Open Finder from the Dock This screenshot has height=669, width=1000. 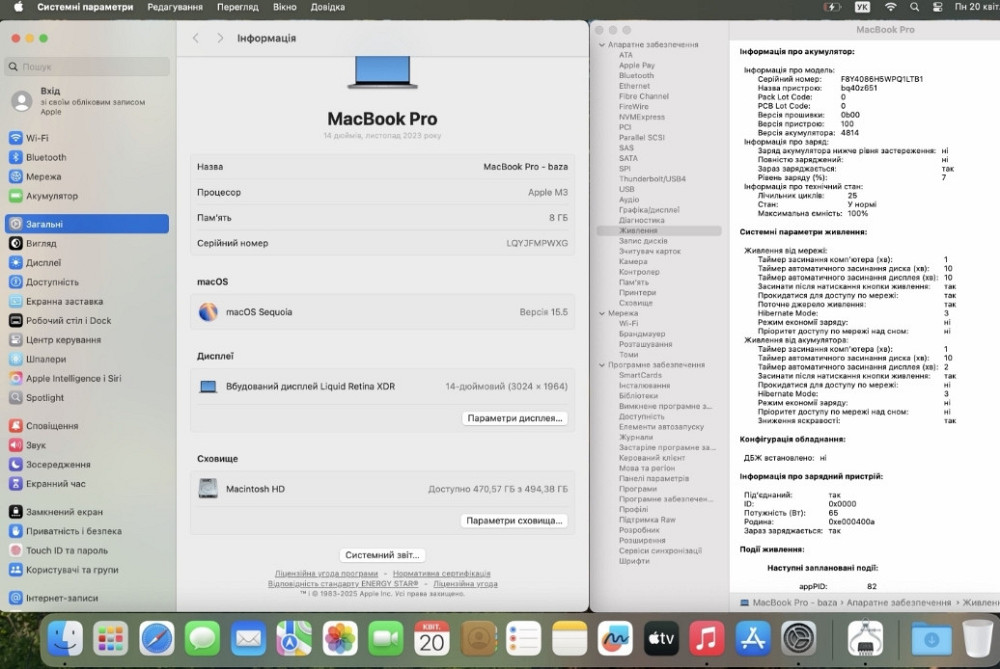[65, 638]
